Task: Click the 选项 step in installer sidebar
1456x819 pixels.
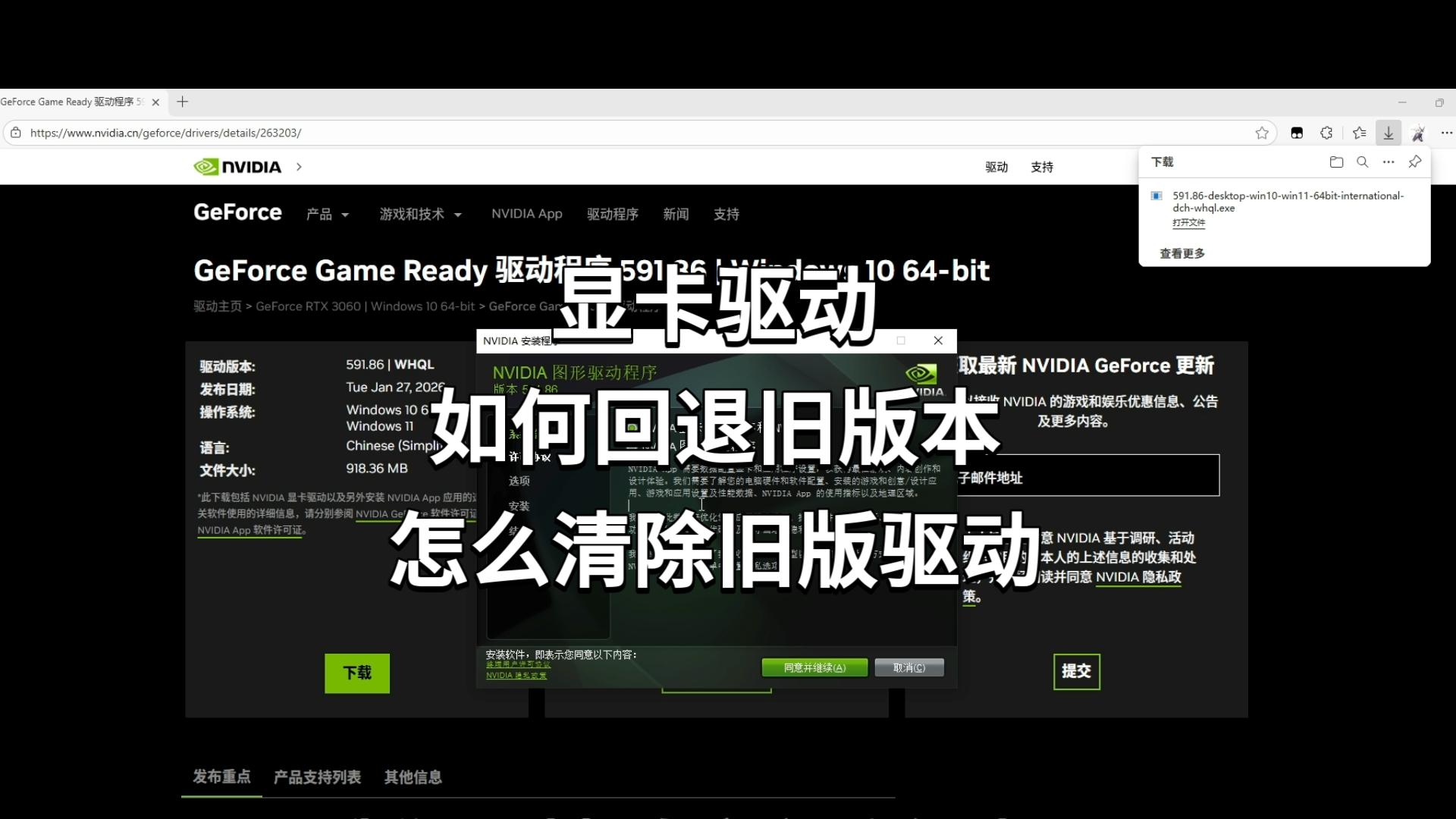Action: pos(519,481)
